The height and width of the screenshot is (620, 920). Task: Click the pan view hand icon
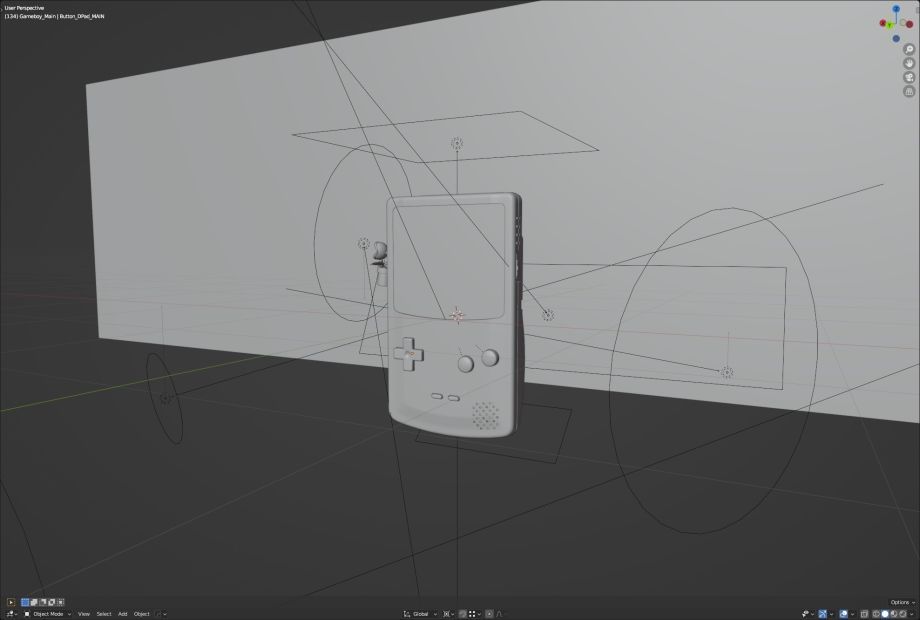[909, 63]
